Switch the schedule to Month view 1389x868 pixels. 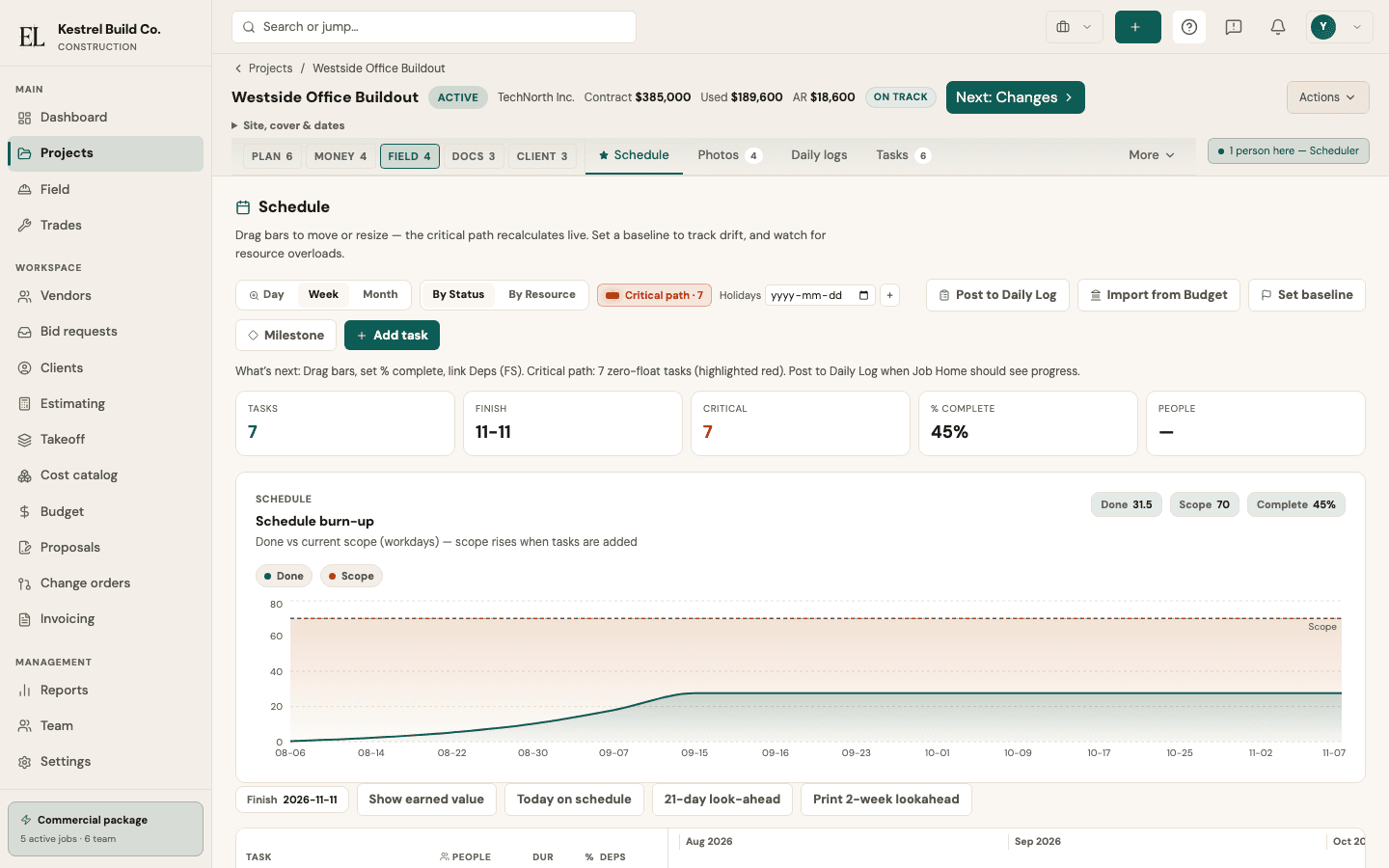380,295
